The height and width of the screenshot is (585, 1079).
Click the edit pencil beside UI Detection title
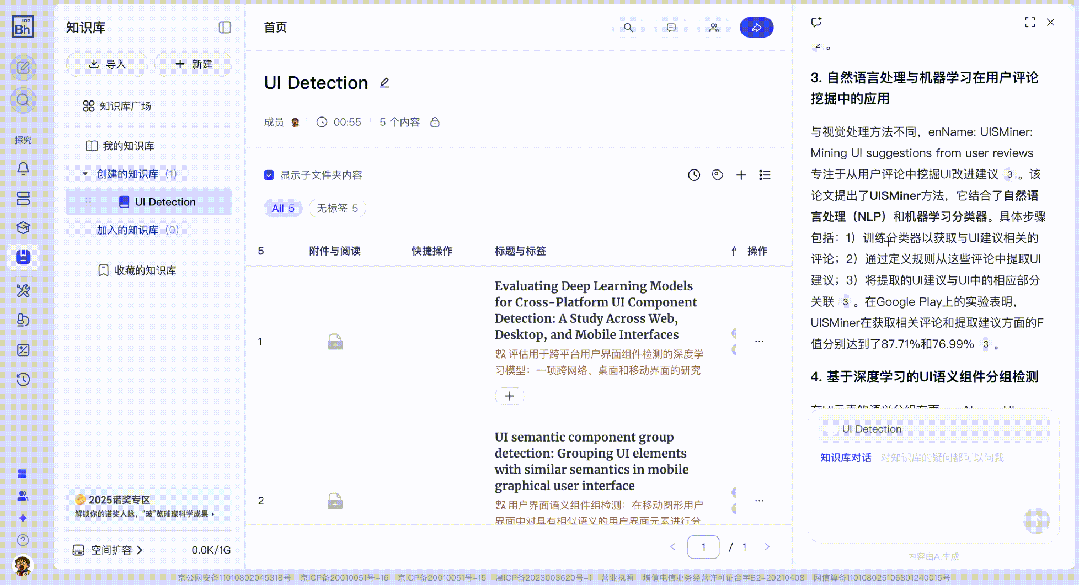[385, 83]
